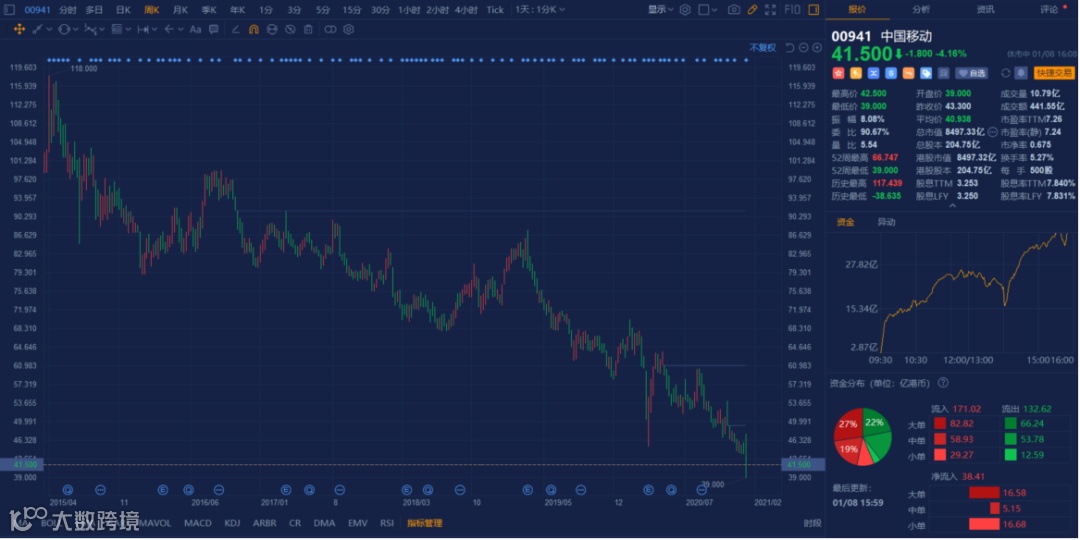Choose the Tick timeframe
This screenshot has width=1080, height=540.
coord(495,10)
